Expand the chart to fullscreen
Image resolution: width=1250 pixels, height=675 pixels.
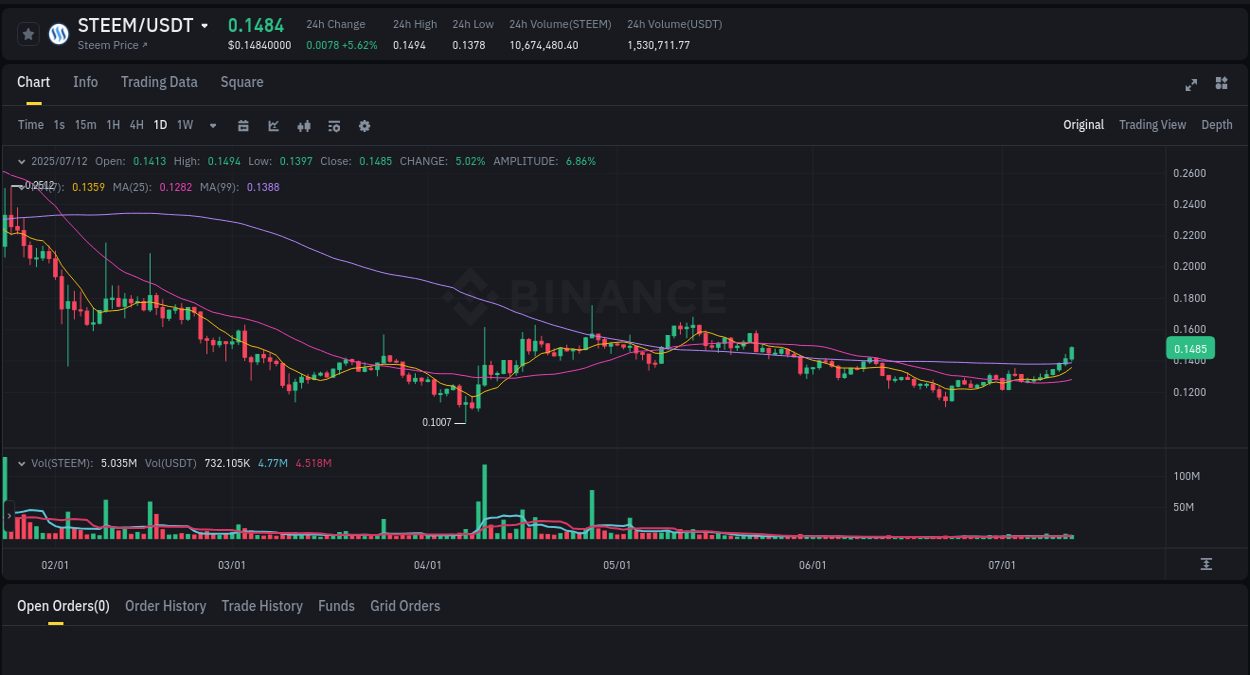click(1190, 85)
